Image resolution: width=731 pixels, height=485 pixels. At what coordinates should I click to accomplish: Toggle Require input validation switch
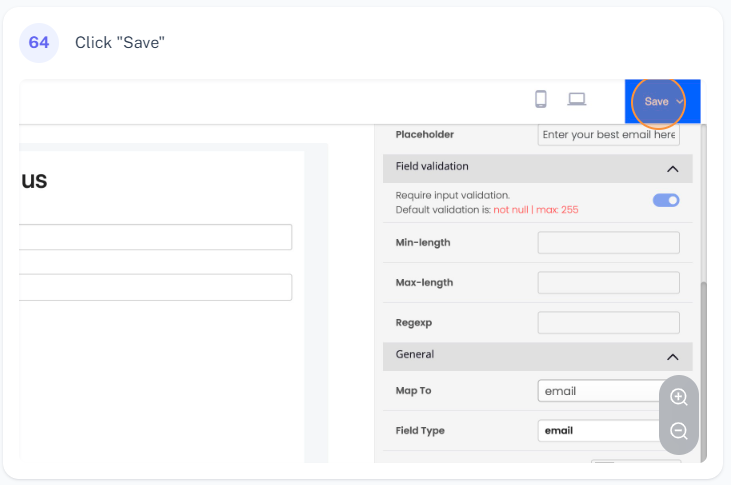666,200
